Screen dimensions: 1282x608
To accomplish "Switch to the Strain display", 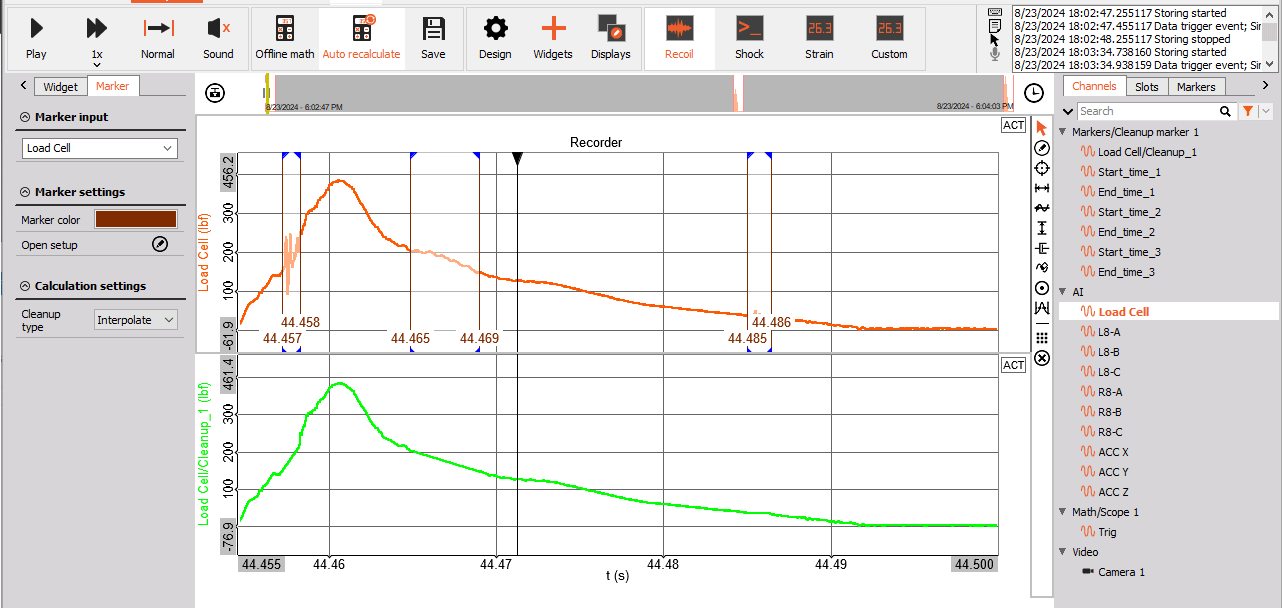I will 819,38.
